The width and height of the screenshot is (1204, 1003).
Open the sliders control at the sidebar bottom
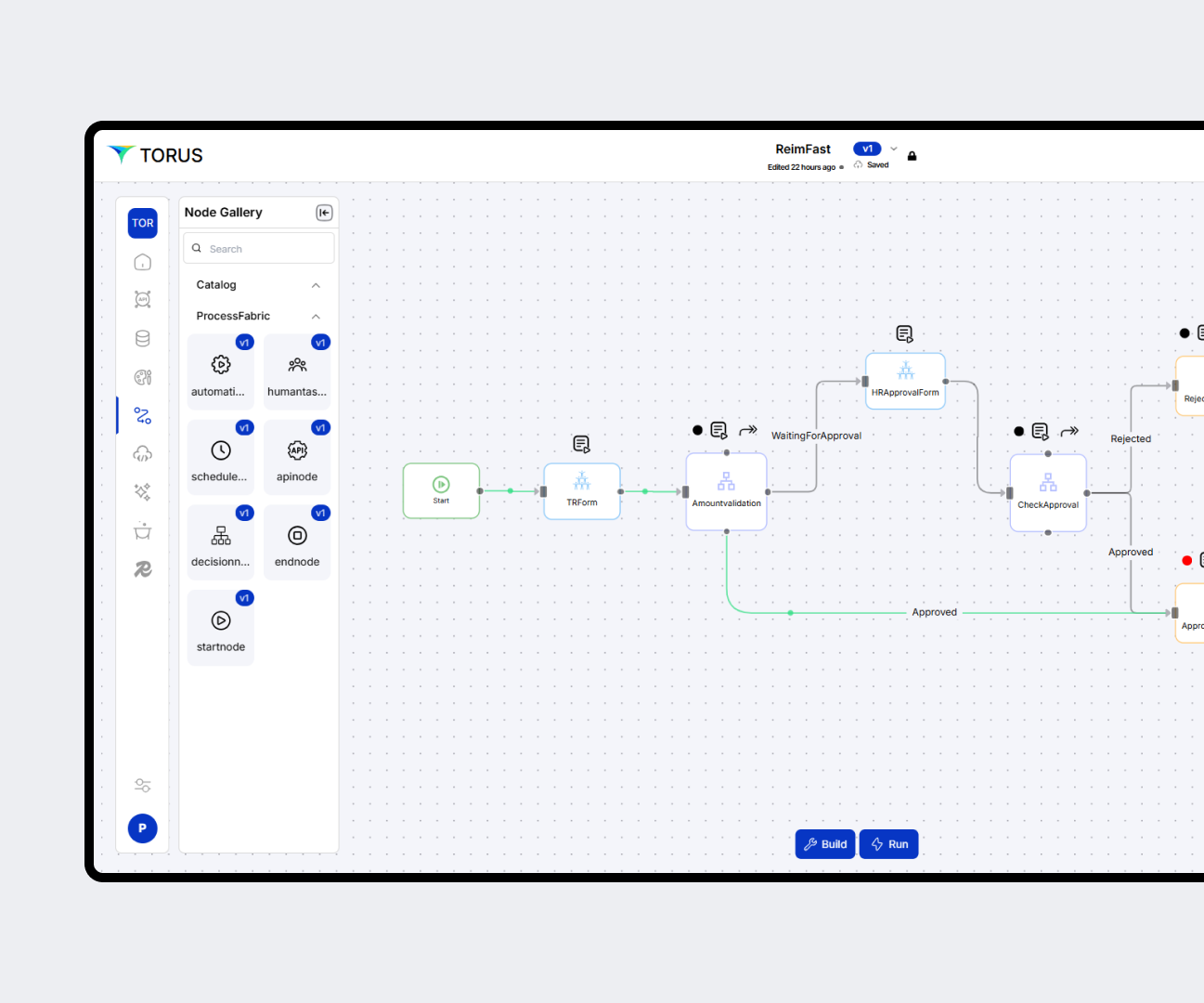[x=142, y=785]
